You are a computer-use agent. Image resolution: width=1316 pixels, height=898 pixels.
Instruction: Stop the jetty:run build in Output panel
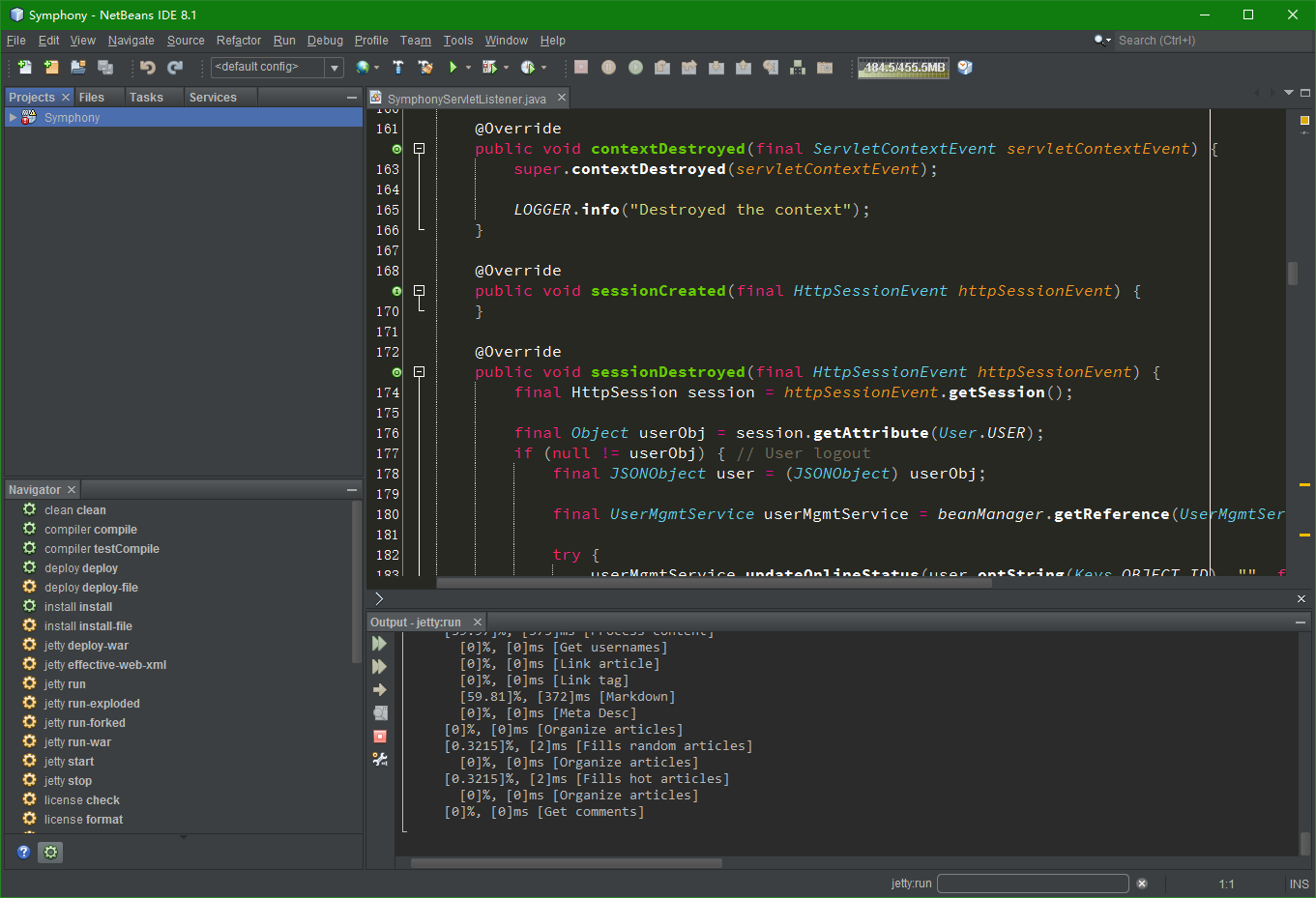click(380, 737)
